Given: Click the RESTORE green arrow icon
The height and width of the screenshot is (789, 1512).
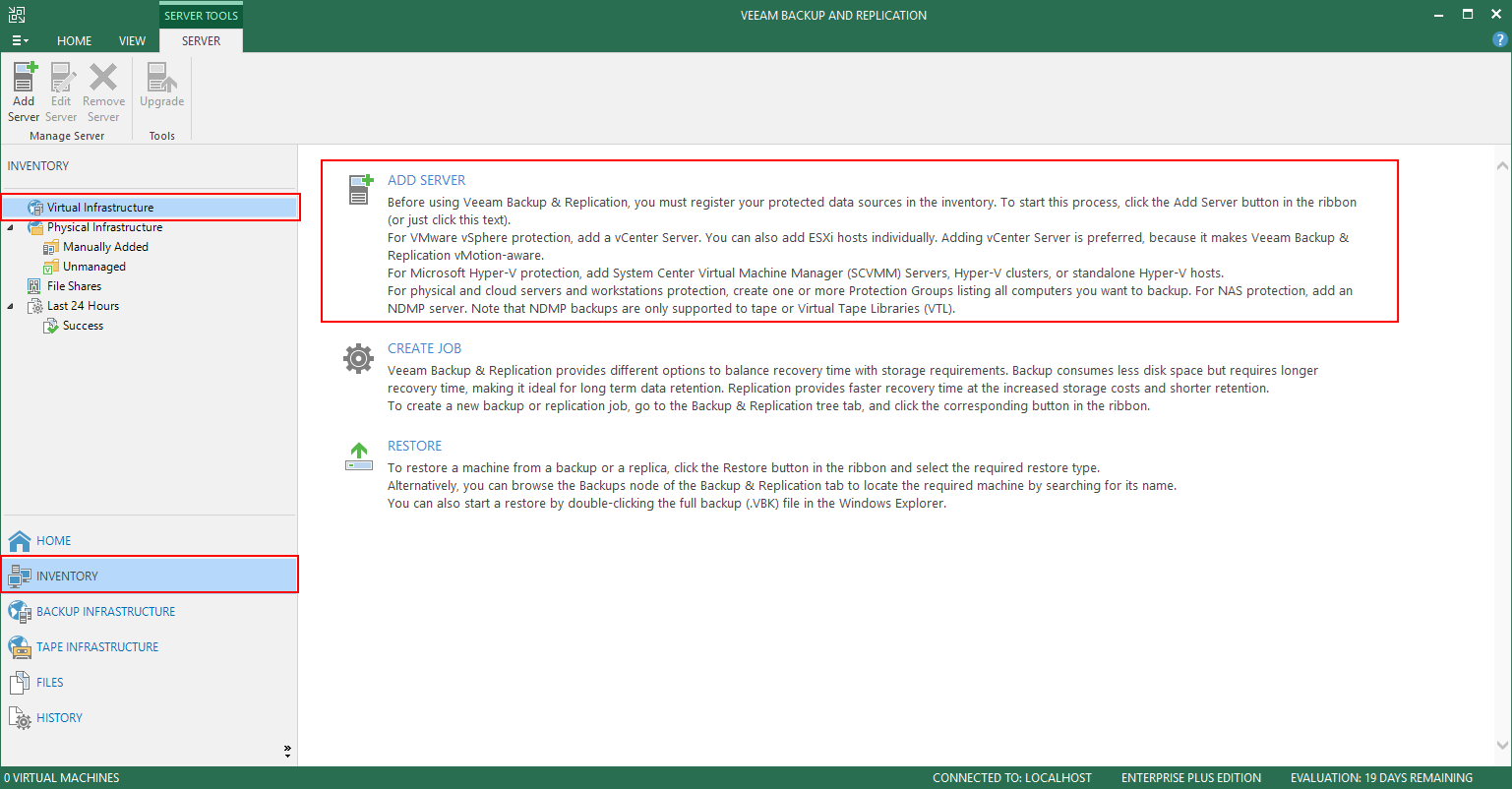Looking at the screenshot, I should (x=359, y=455).
